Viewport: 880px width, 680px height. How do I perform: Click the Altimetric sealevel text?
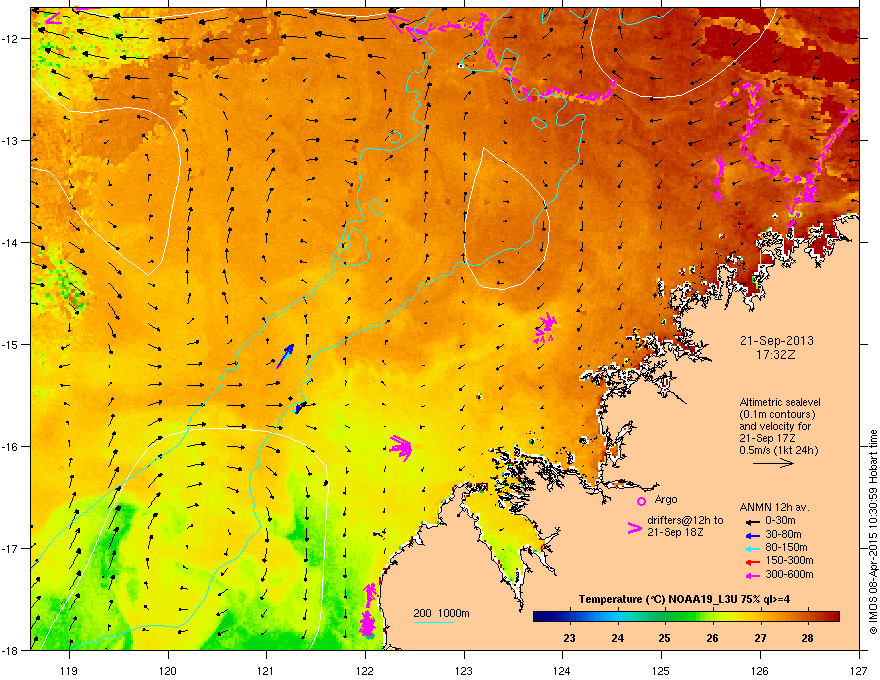click(780, 402)
